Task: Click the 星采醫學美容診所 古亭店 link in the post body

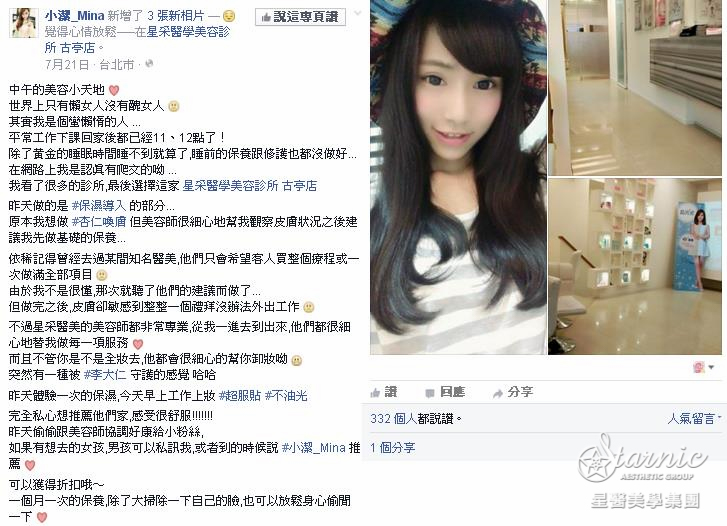Action: point(249,186)
